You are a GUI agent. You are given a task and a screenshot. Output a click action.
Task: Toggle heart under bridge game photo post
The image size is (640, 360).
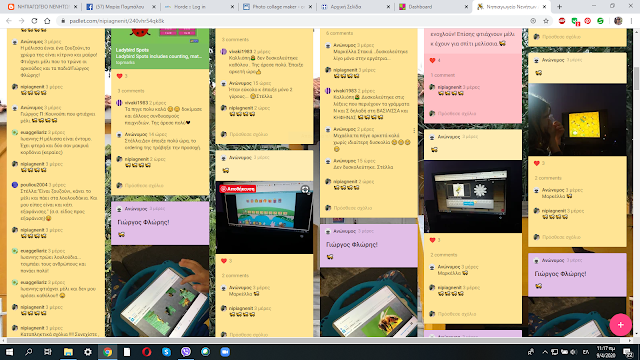coord(224,261)
